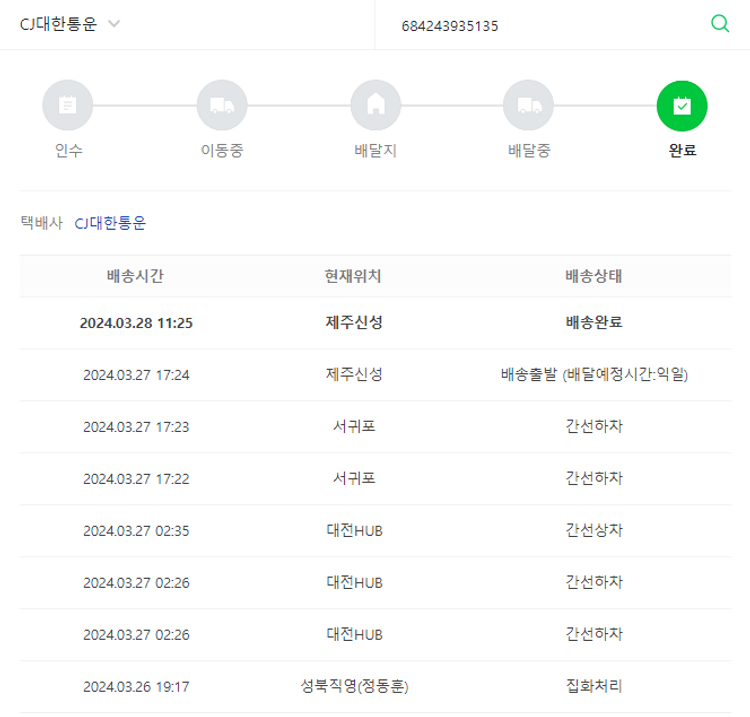
Task: Open the blue CJ대한통운 courier link
Action: click(110, 223)
